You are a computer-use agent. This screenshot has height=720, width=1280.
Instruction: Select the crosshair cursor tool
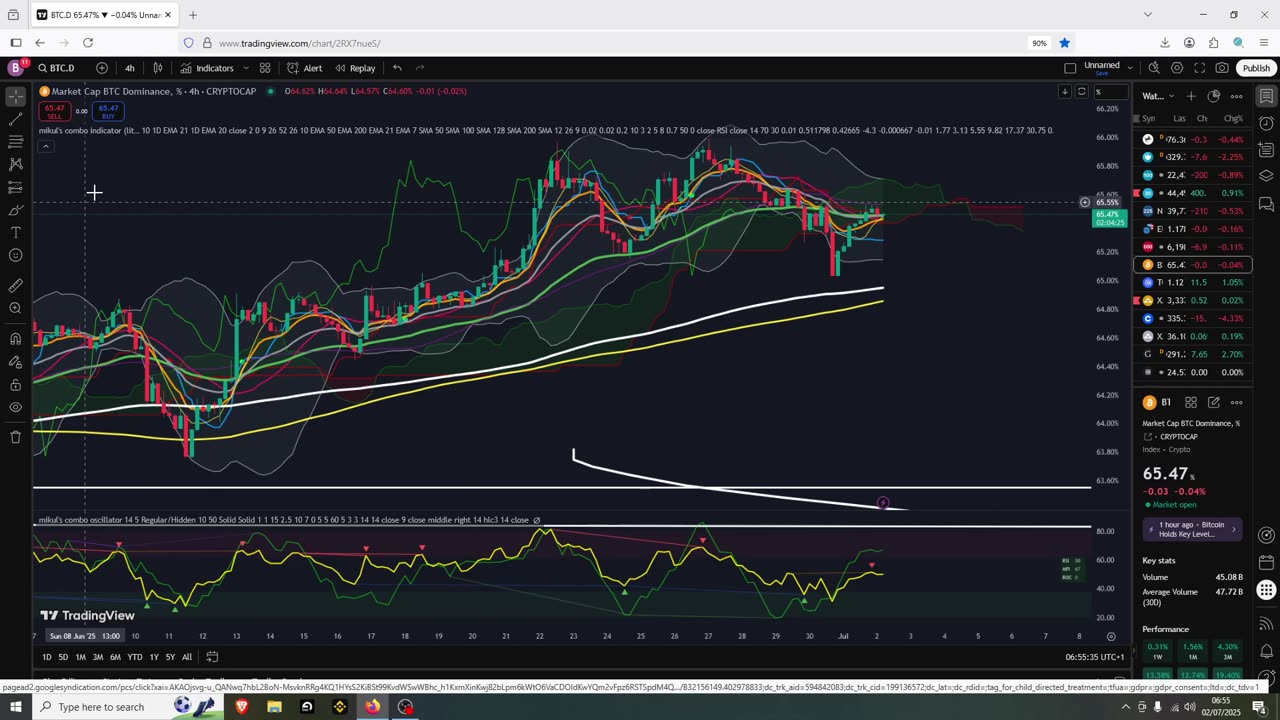click(16, 97)
